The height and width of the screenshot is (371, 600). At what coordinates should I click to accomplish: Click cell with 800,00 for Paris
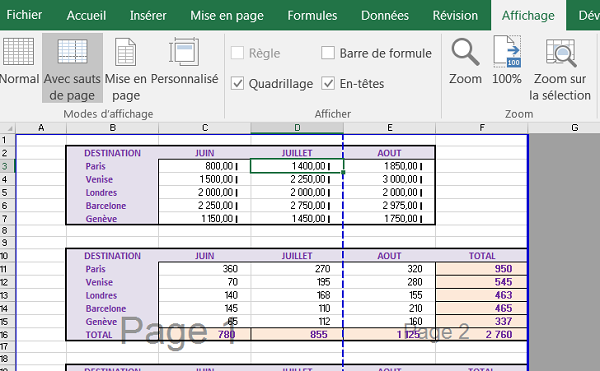205,166
